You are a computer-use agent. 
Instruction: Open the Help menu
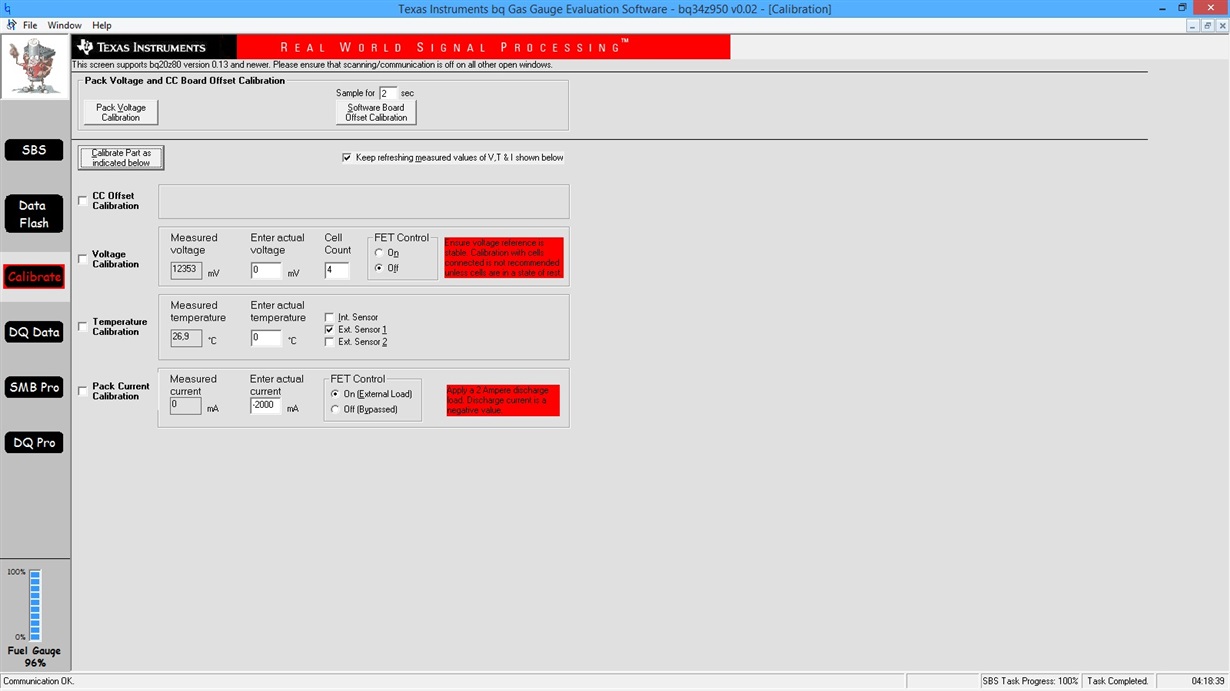point(102,25)
